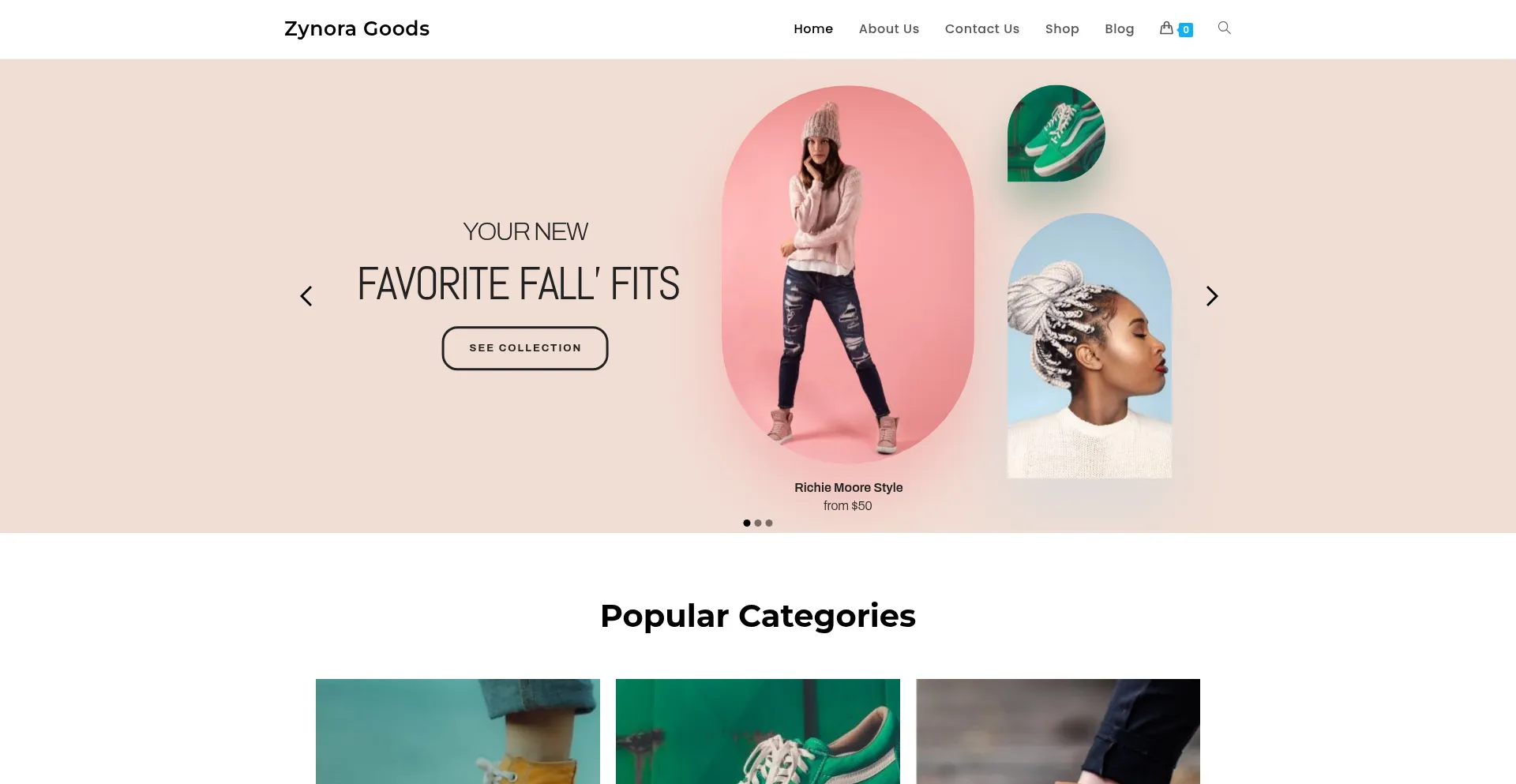This screenshot has height=784, width=1516.
Task: Open the Shop menu item
Action: click(x=1062, y=28)
